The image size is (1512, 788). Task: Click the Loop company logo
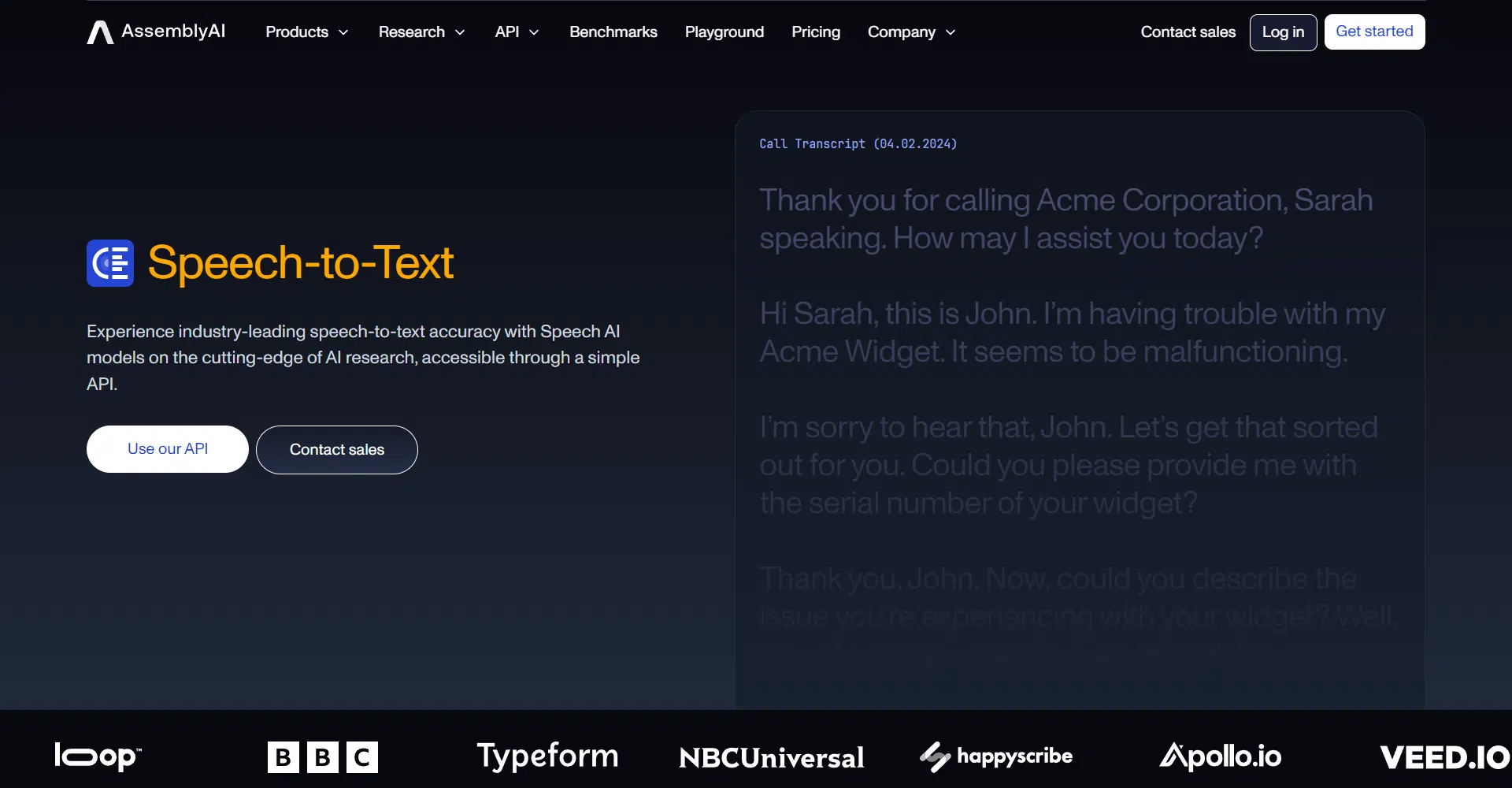pyautogui.click(x=98, y=756)
